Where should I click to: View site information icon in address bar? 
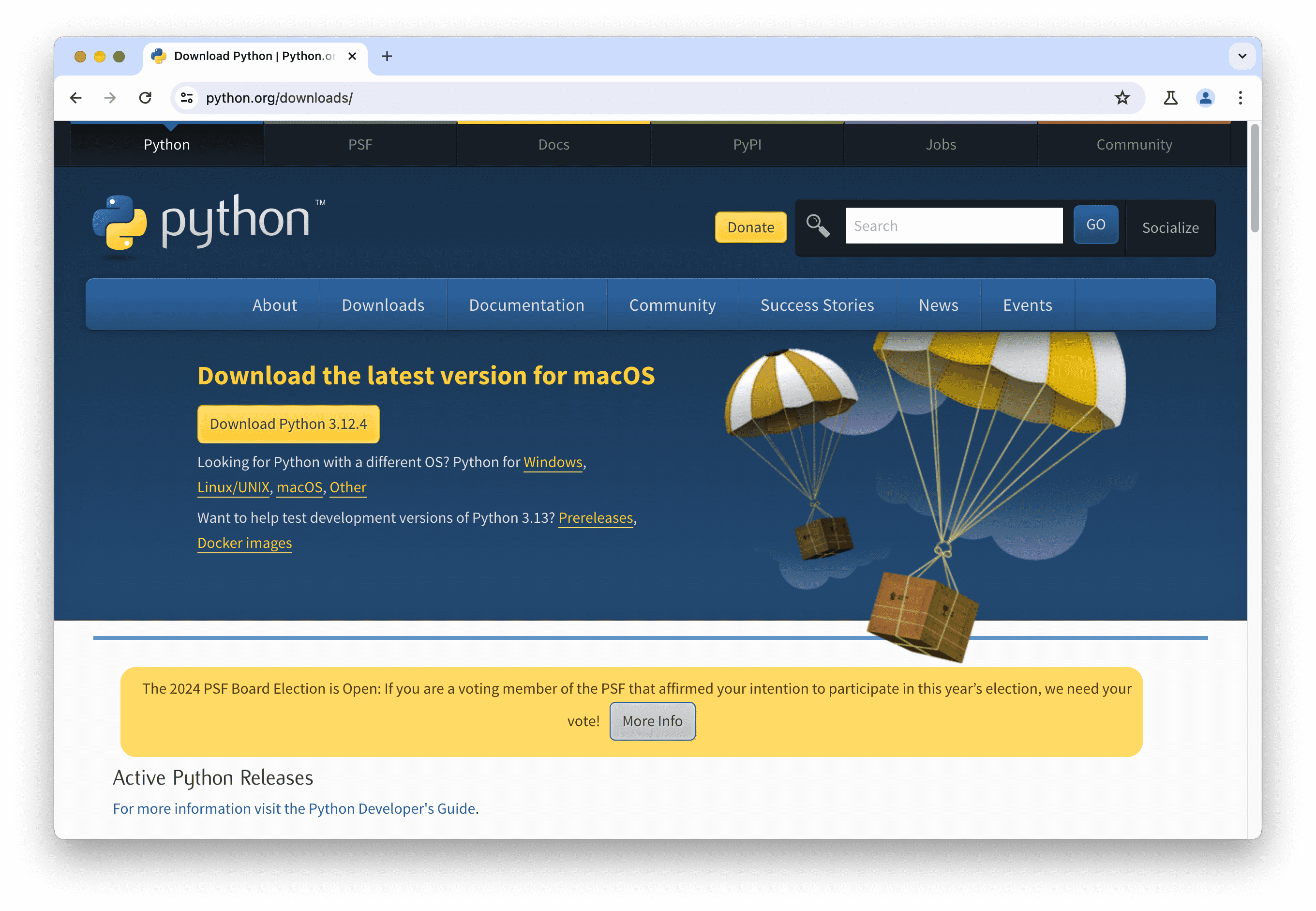[187, 98]
